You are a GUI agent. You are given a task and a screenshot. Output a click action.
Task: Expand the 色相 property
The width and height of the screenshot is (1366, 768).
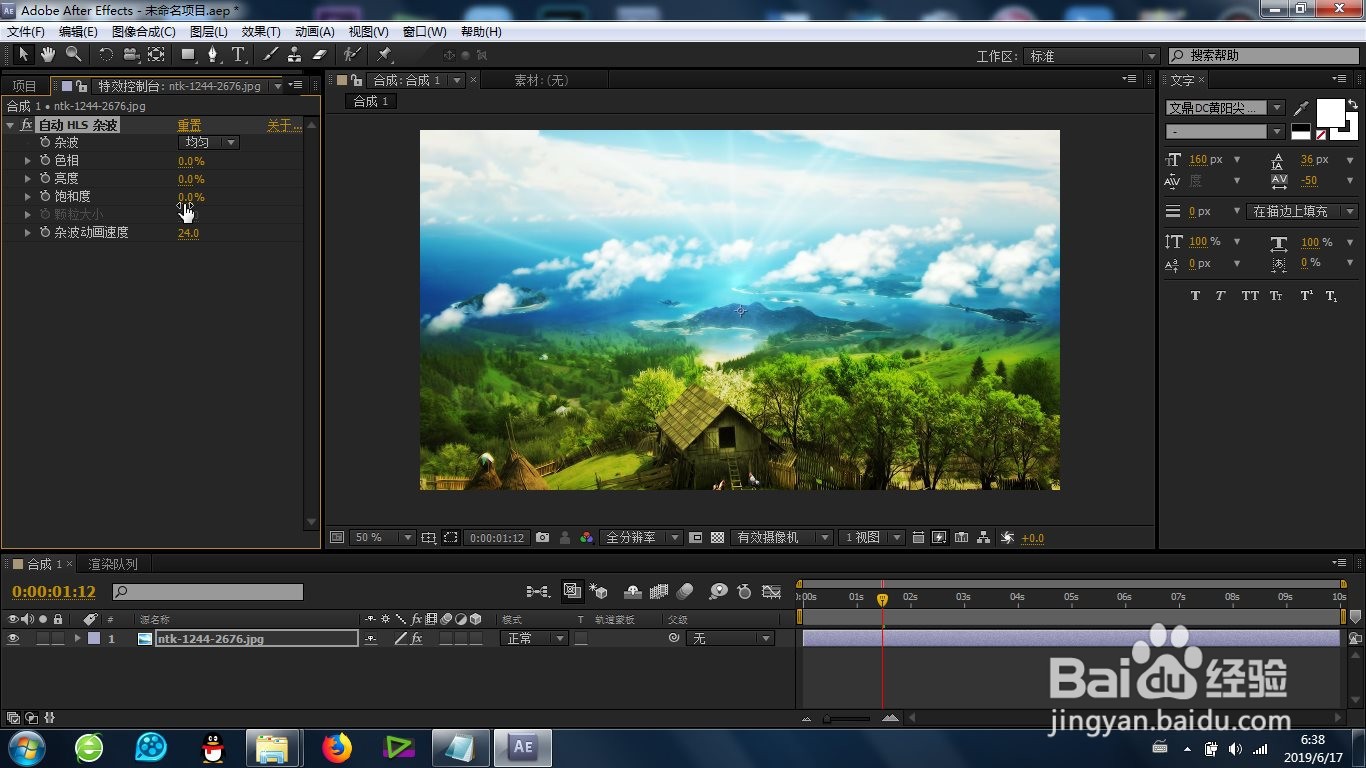pyautogui.click(x=28, y=160)
